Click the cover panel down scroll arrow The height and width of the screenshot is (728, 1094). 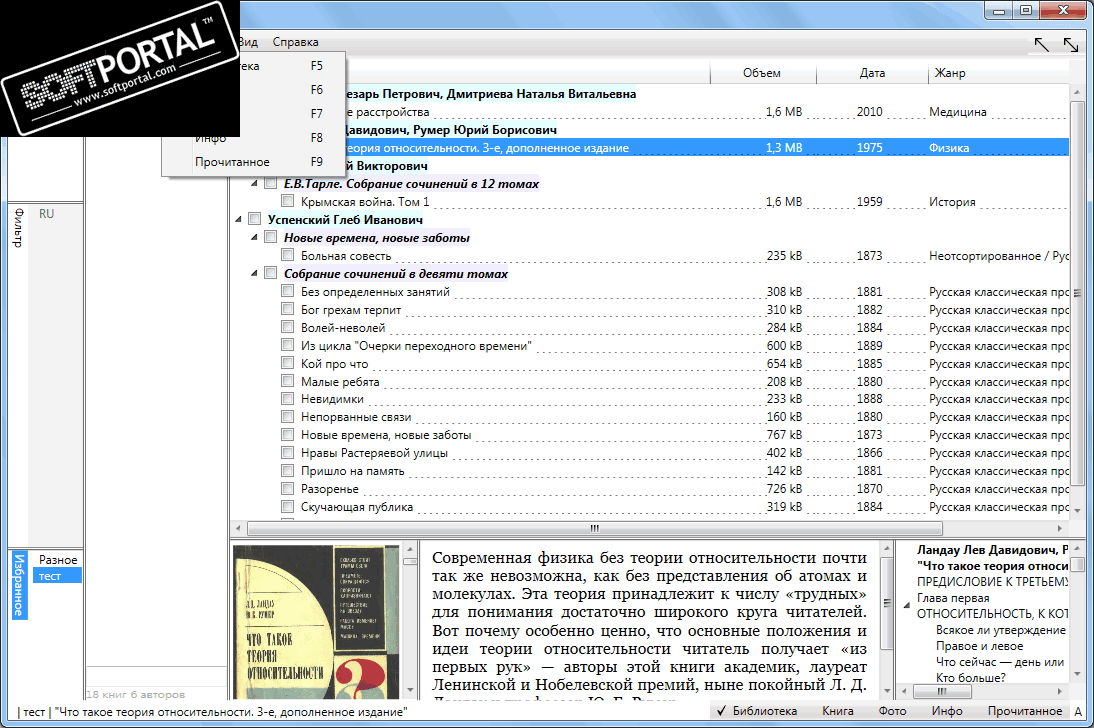pyautogui.click(x=410, y=690)
